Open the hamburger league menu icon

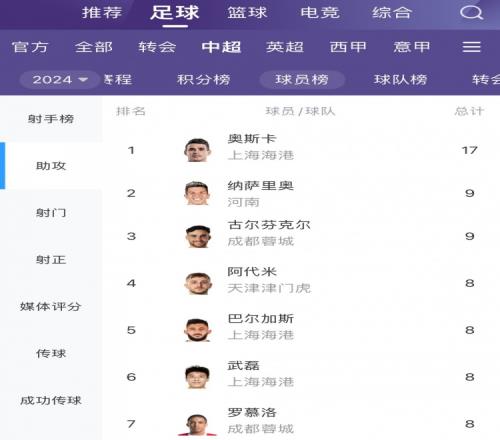click(472, 47)
